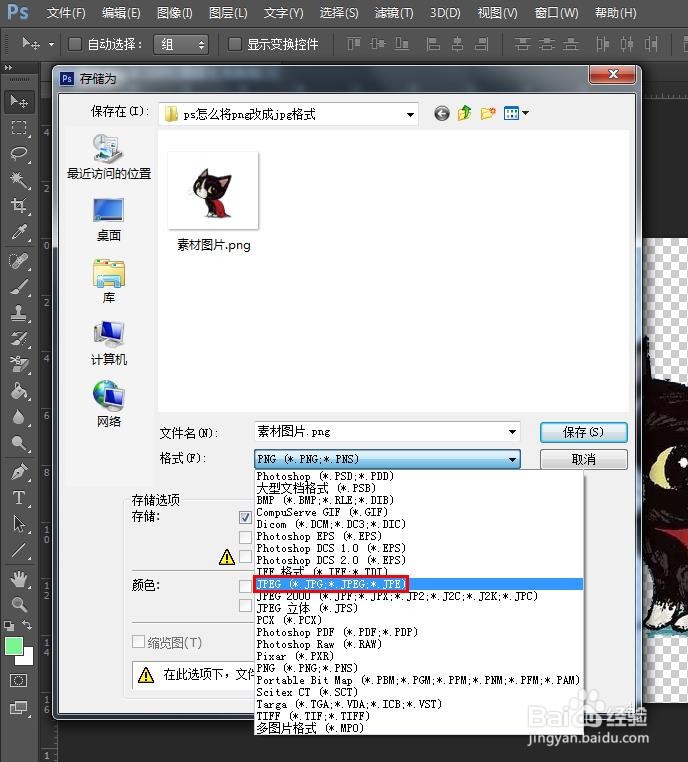
Task: Open Move tool preset picker arrow
Action: point(51,45)
